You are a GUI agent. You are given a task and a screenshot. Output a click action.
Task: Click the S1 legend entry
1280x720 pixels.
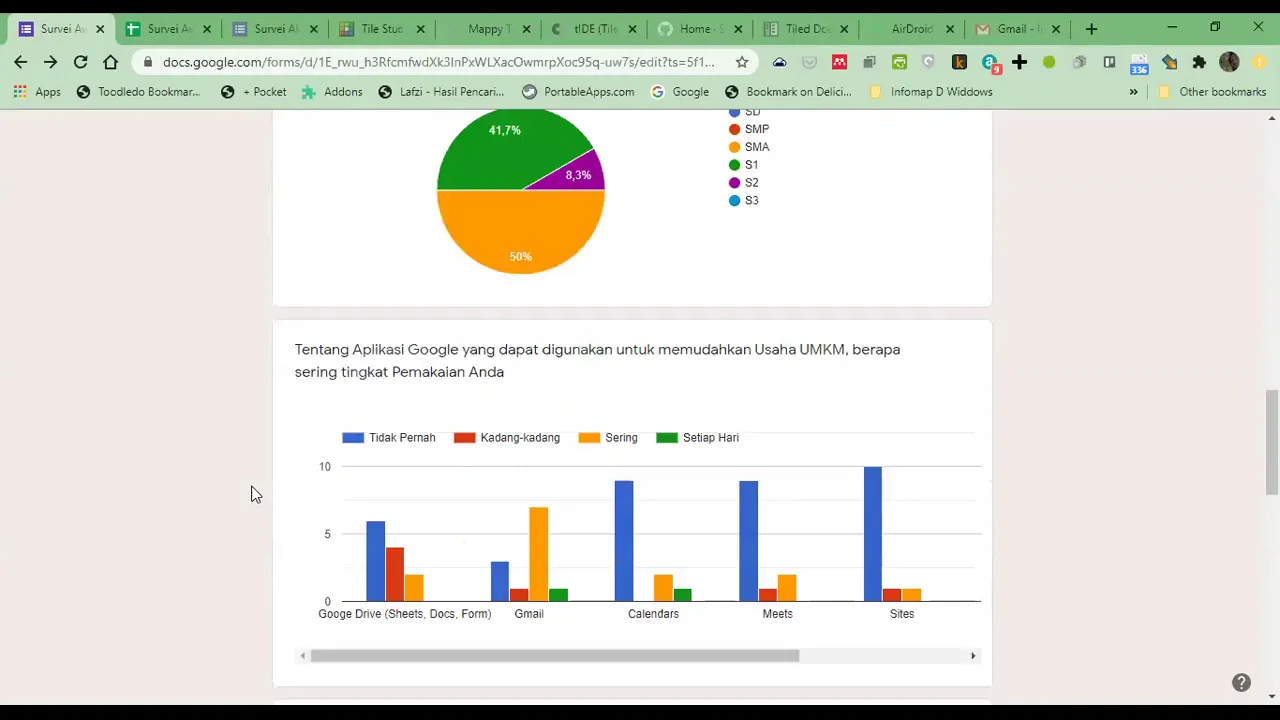(x=743, y=165)
